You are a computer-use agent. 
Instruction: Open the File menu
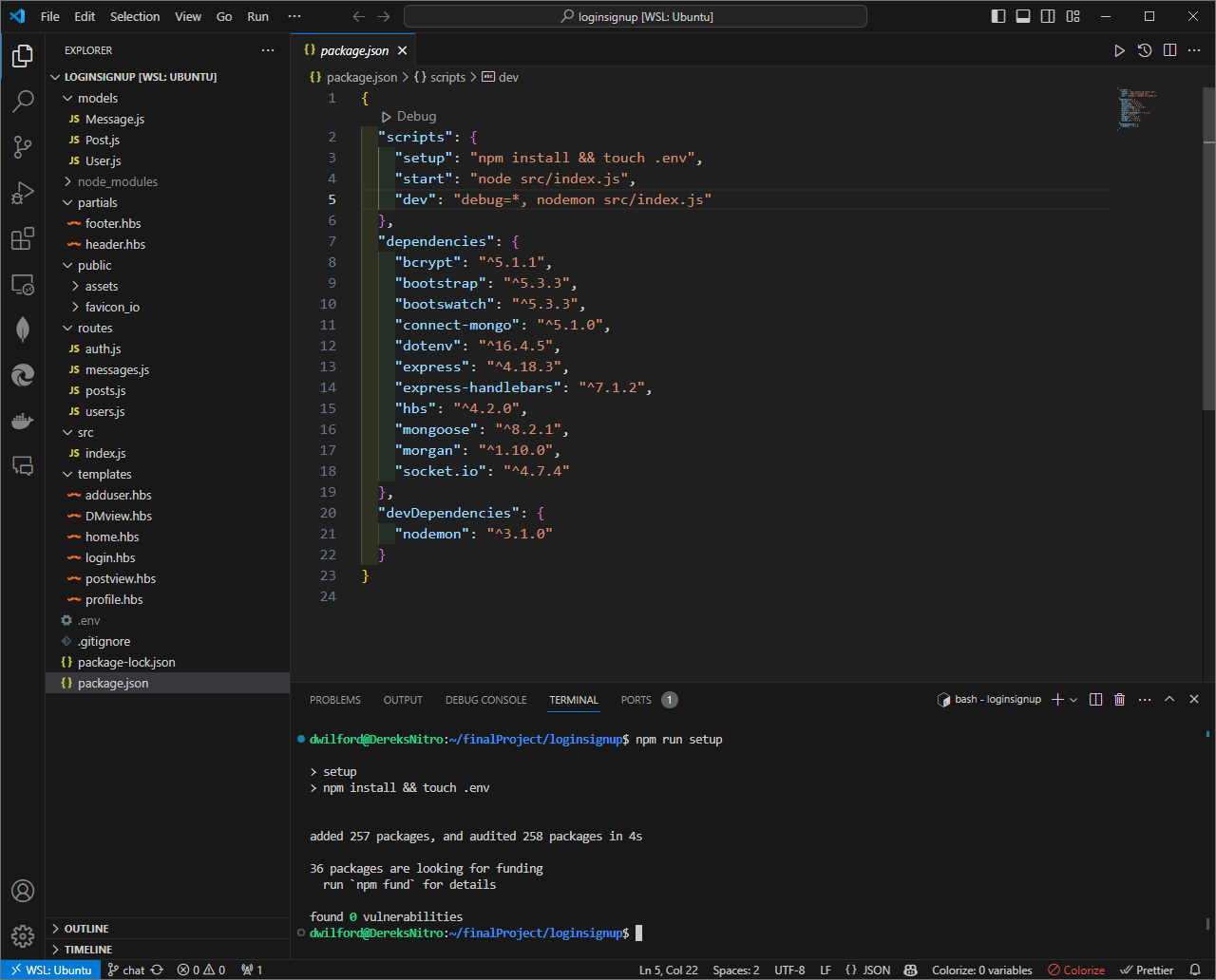click(50, 16)
